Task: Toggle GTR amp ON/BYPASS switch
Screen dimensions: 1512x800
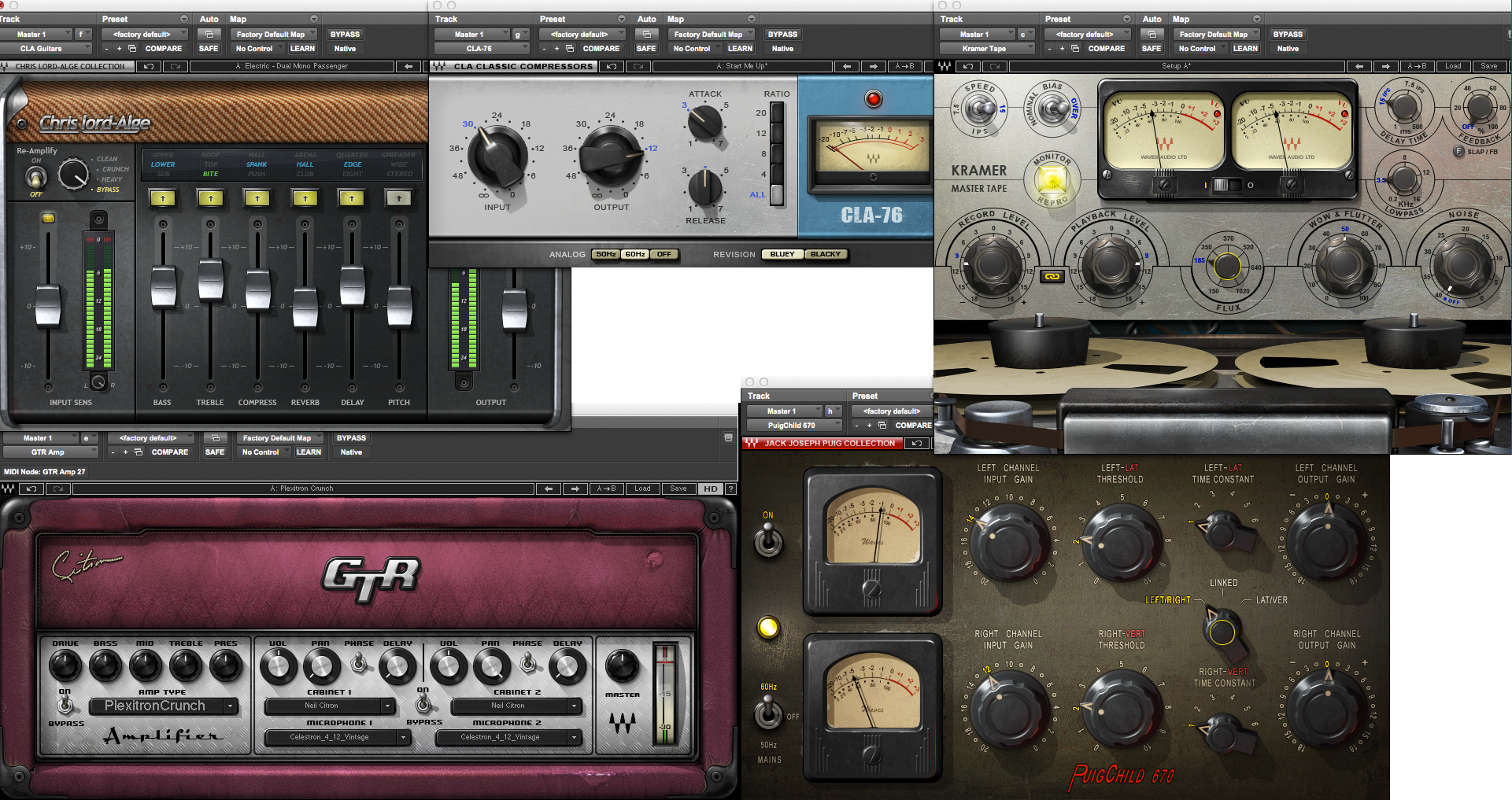Action: tap(65, 706)
